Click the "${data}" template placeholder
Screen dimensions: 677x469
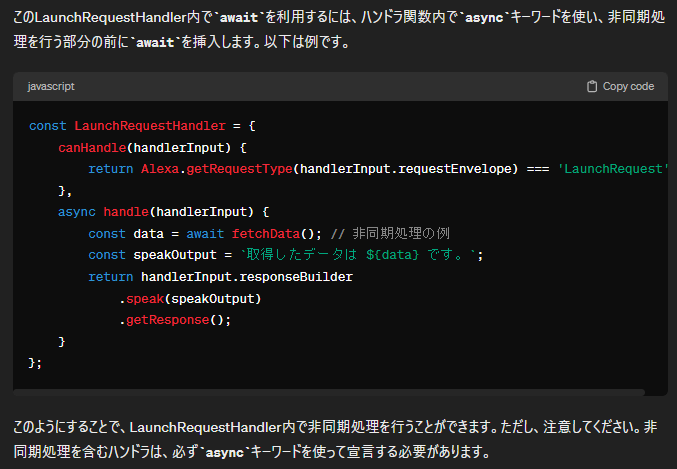(392, 255)
